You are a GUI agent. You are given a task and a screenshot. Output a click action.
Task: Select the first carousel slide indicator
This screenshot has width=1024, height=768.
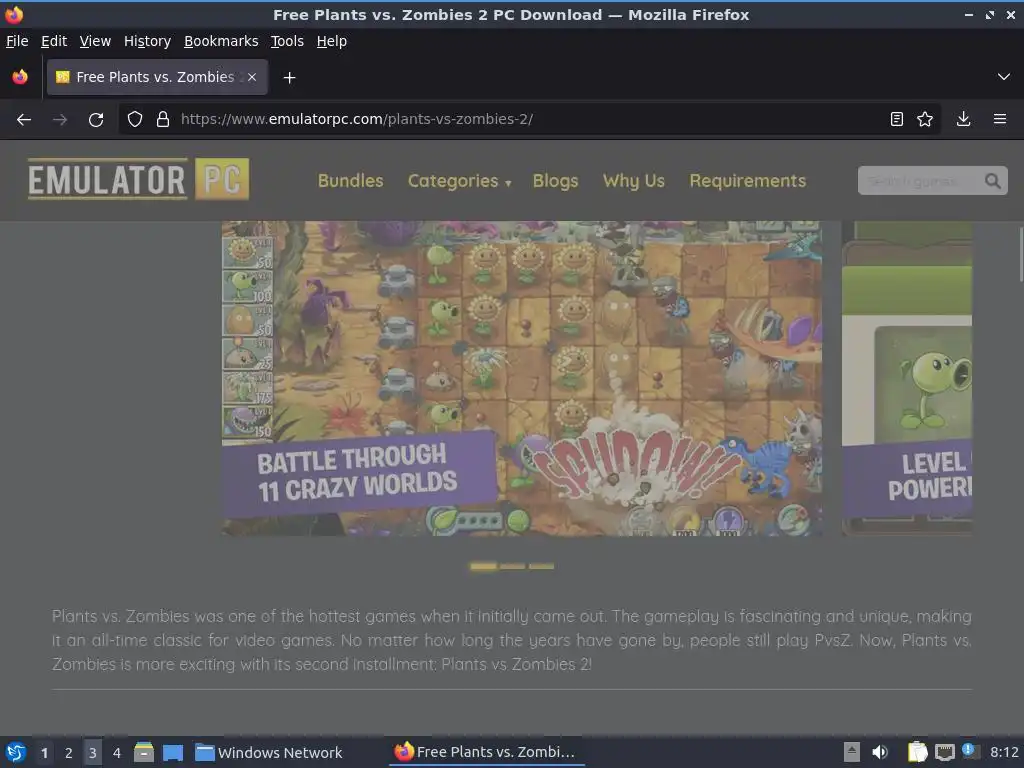[x=483, y=566]
